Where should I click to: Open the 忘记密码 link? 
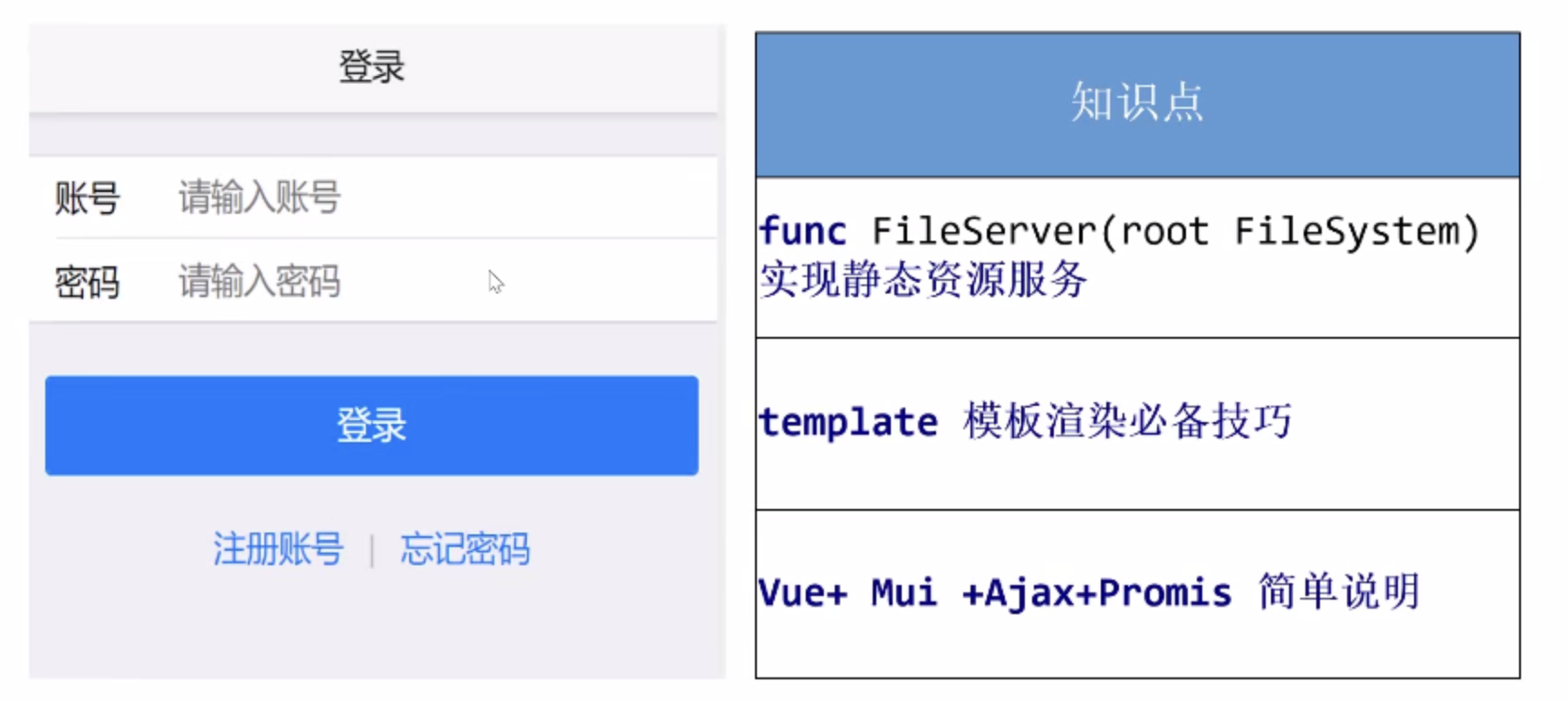point(465,549)
